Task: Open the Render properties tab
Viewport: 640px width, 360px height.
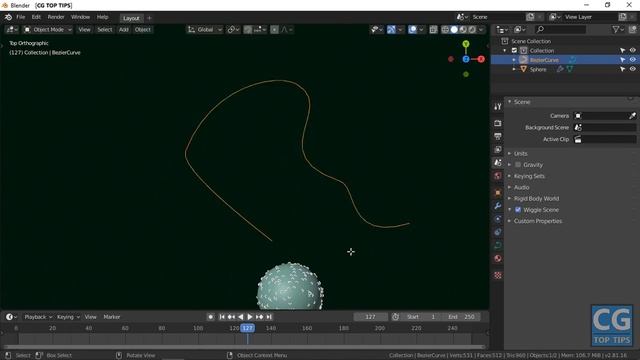Action: (x=498, y=123)
